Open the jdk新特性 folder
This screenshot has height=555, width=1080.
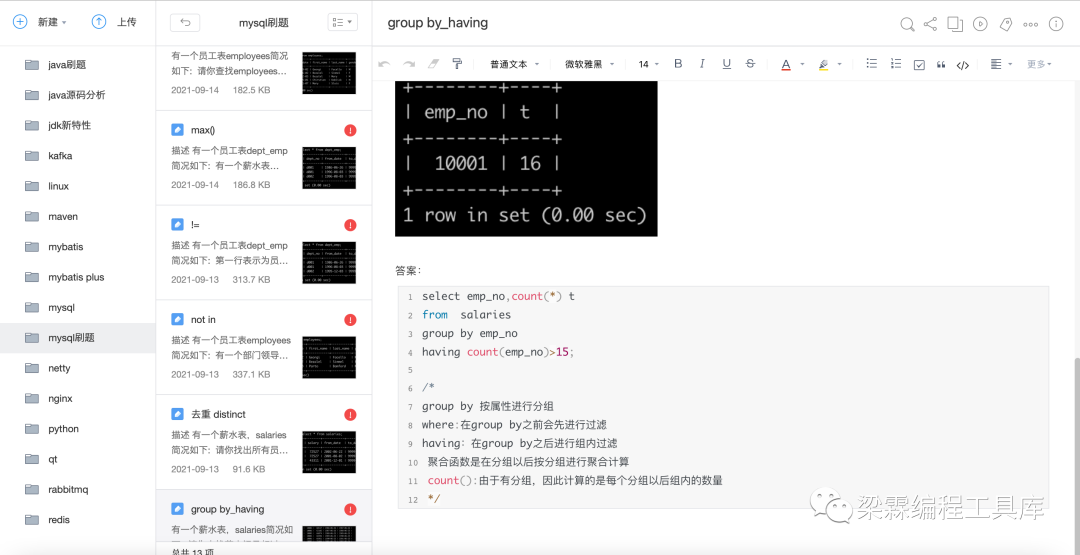pos(78,125)
